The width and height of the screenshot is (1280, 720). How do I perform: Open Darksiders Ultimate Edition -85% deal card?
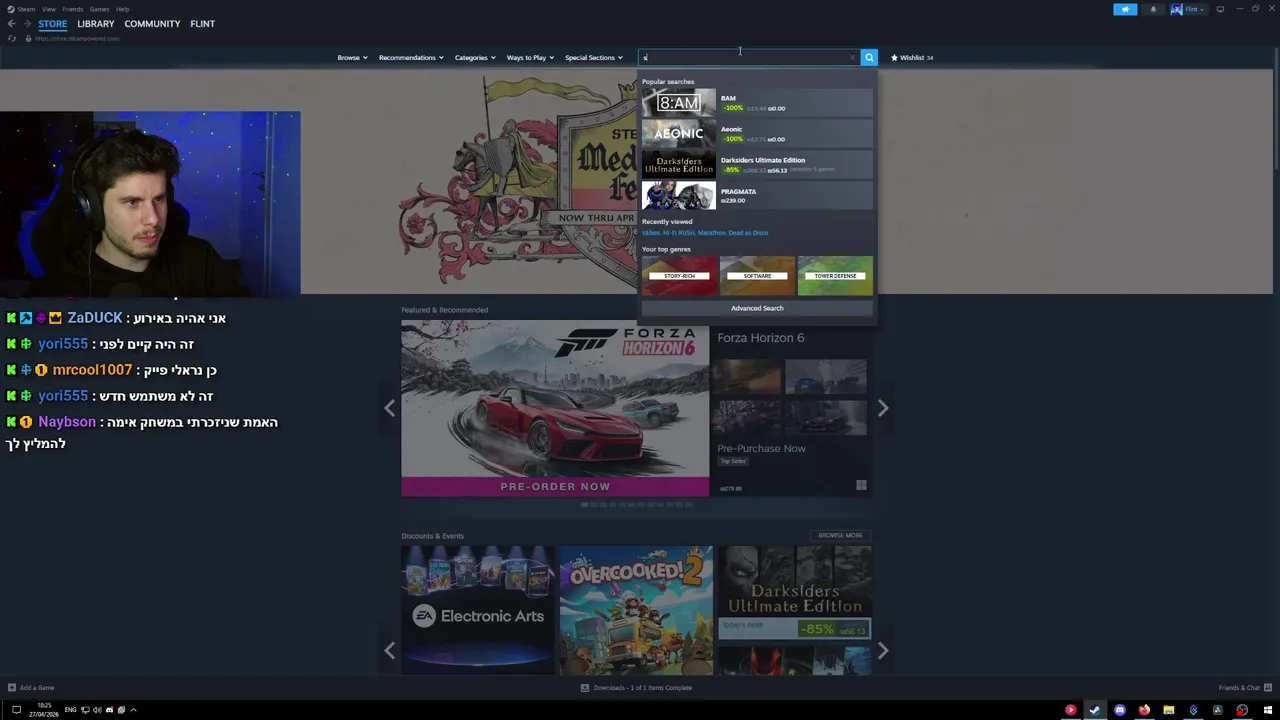794,592
